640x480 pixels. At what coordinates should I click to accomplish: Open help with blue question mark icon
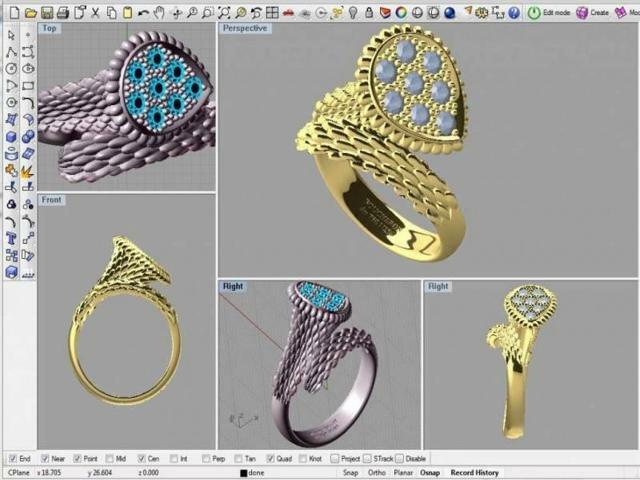(x=514, y=13)
